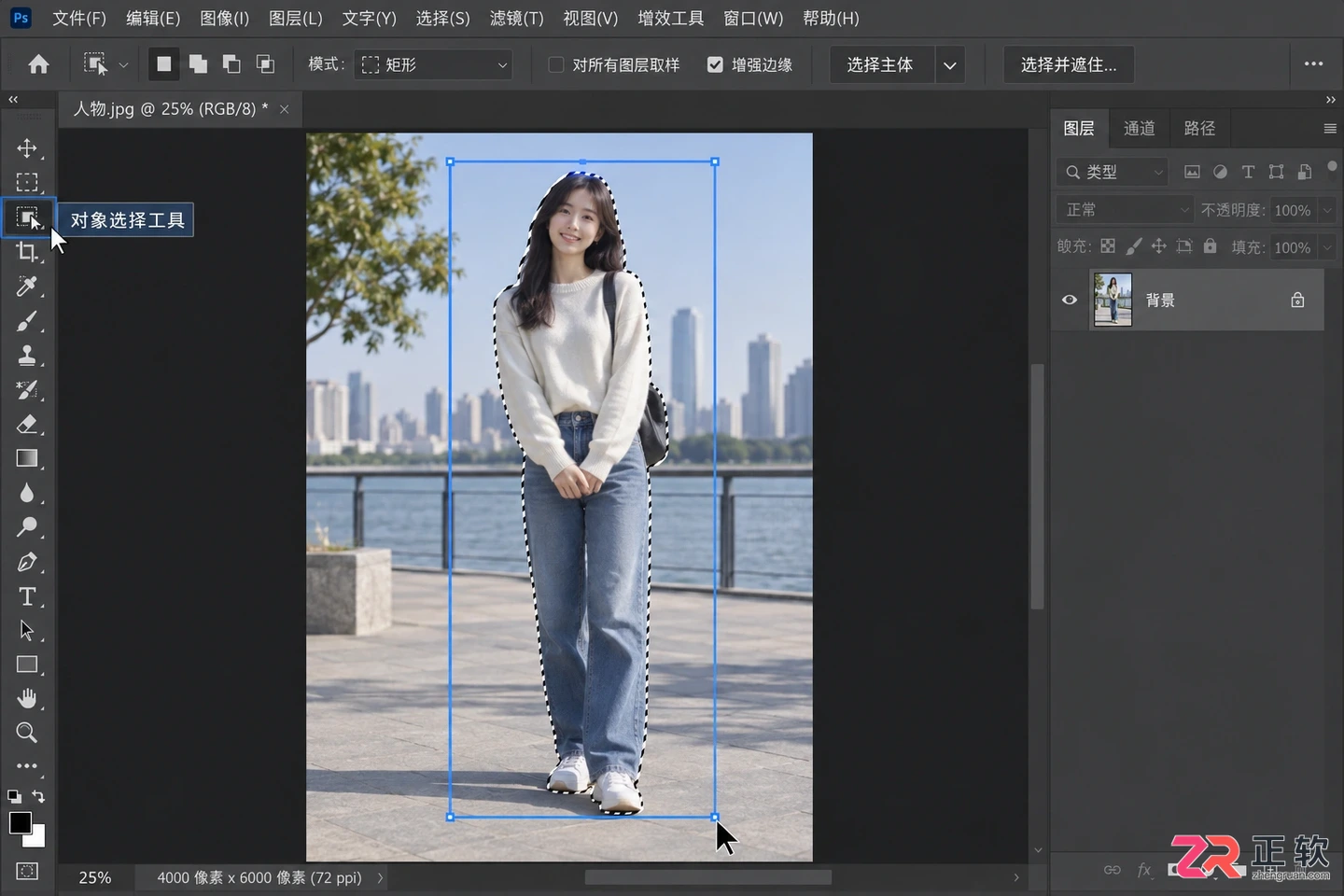Enable Sample All Layers checkbox
Image resolution: width=1344 pixels, height=896 pixels.
(x=555, y=64)
